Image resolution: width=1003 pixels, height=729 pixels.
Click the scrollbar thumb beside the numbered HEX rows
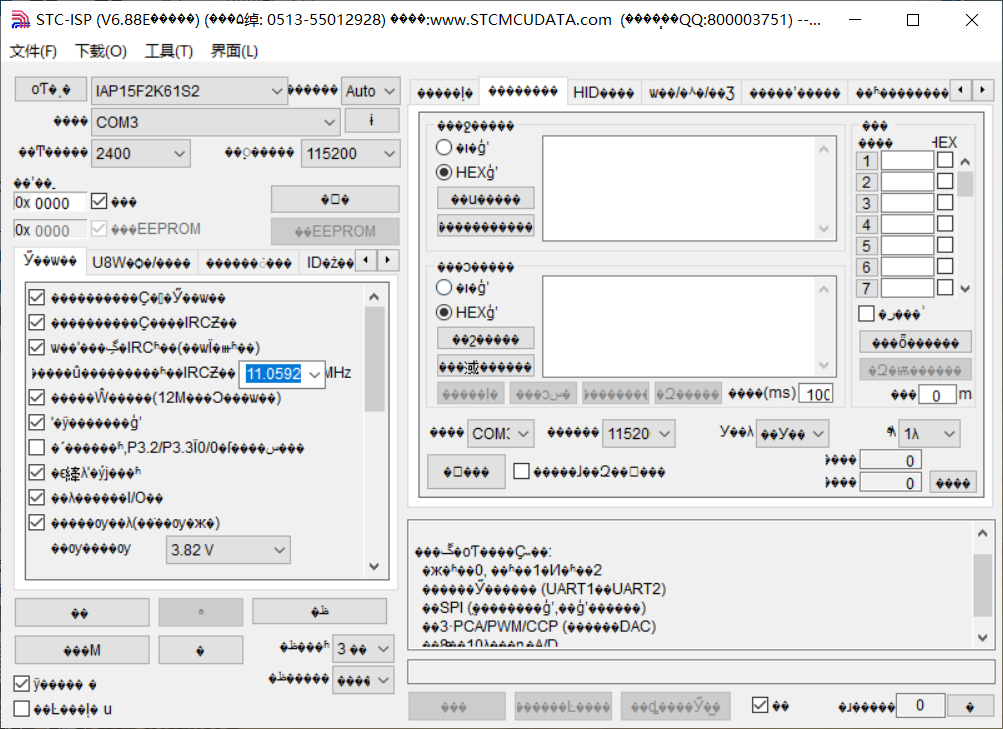pyautogui.click(x=965, y=184)
